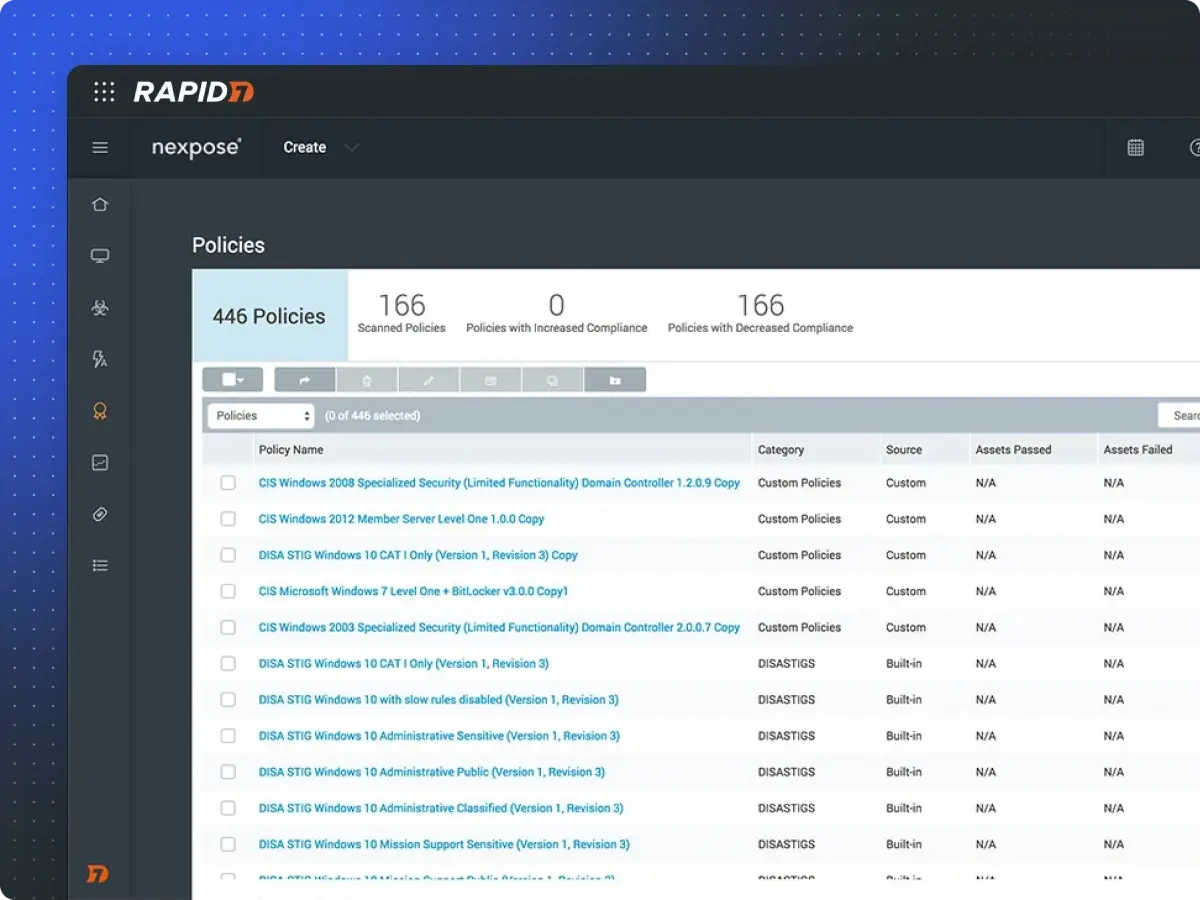Screen dimensions: 1200x900
Task: Open DISA STIG Windows 10 Administrative Classified policy
Action: 441,808
